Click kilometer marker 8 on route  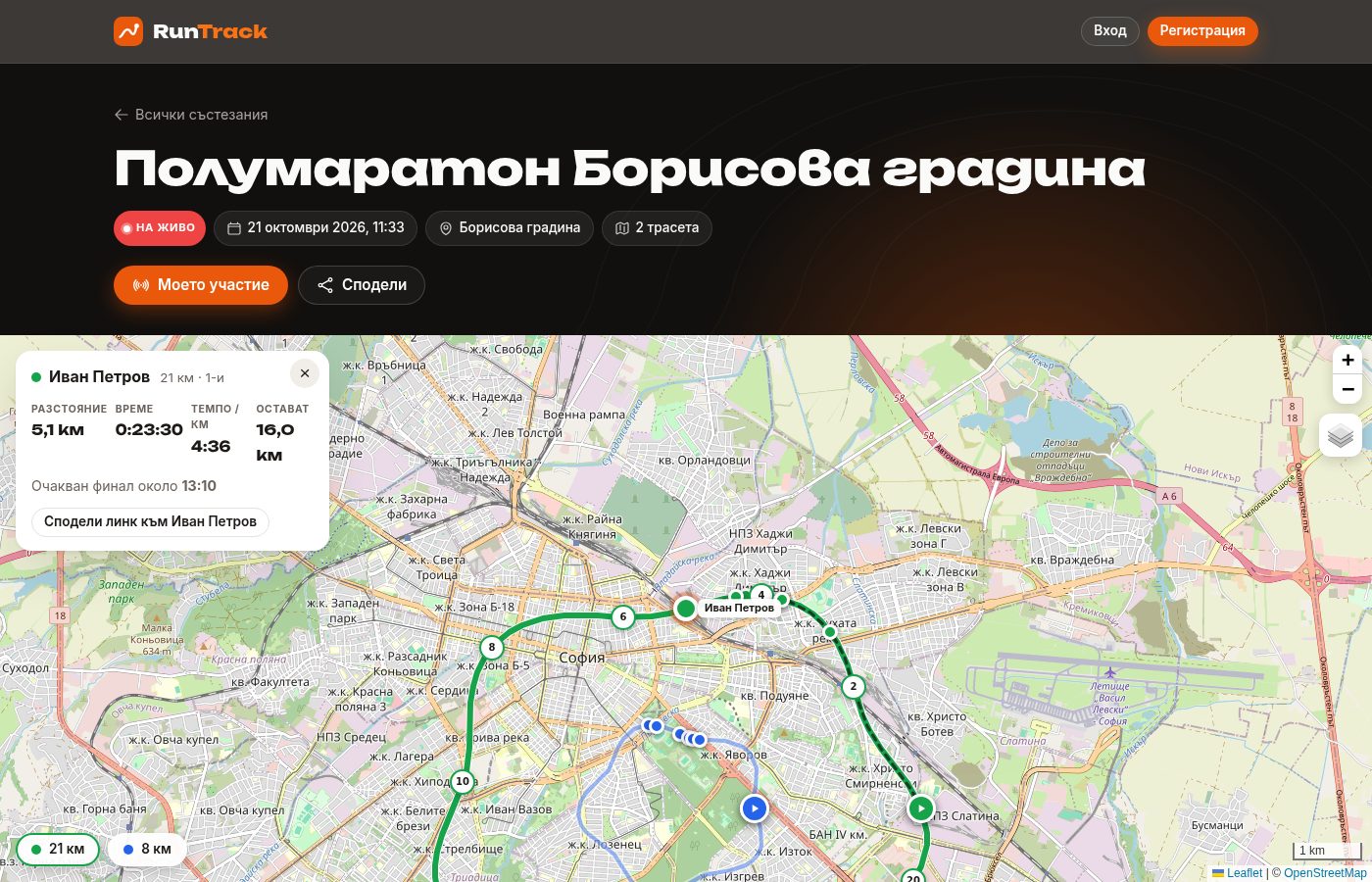coord(492,647)
